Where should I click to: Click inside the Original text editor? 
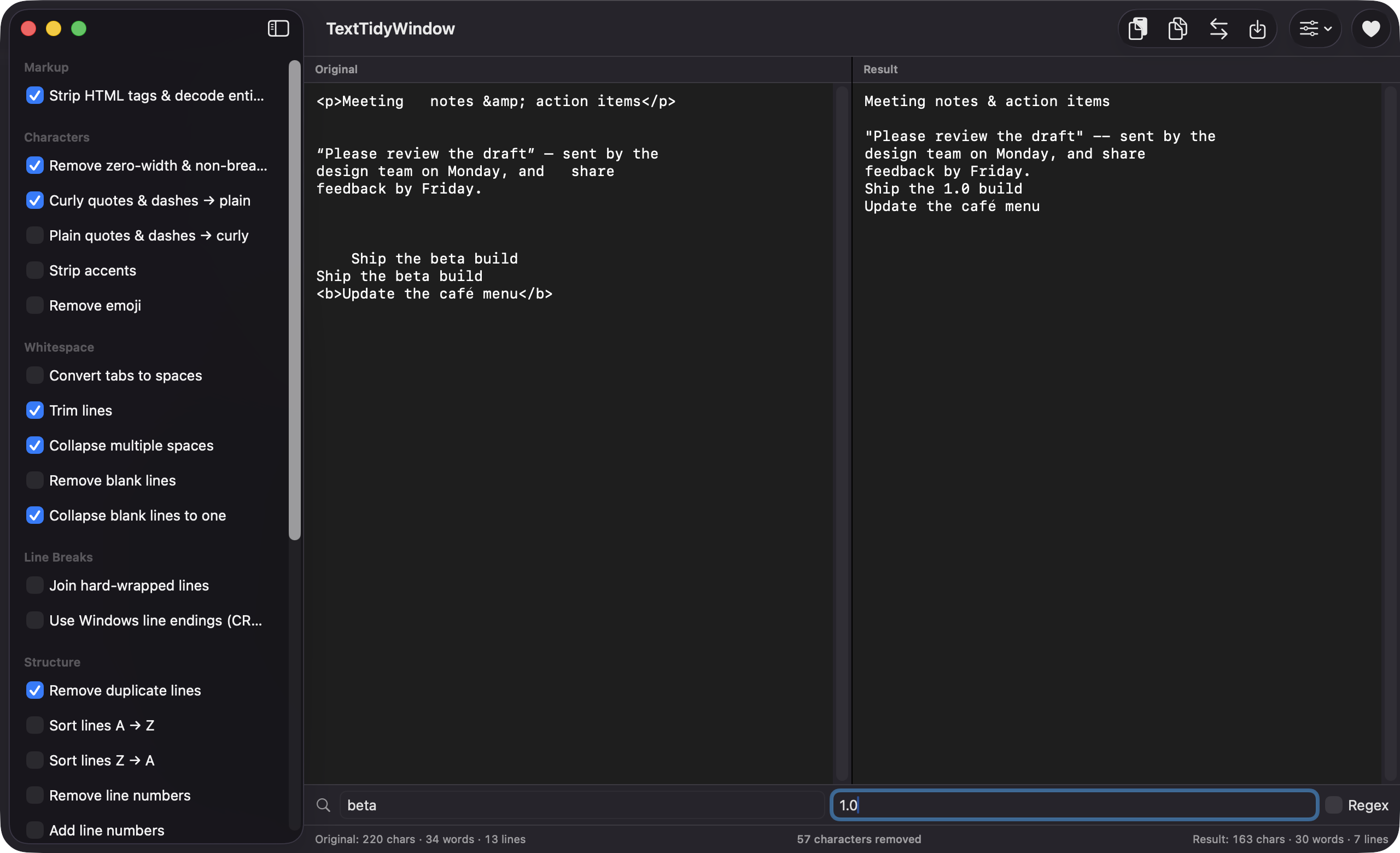568,434
